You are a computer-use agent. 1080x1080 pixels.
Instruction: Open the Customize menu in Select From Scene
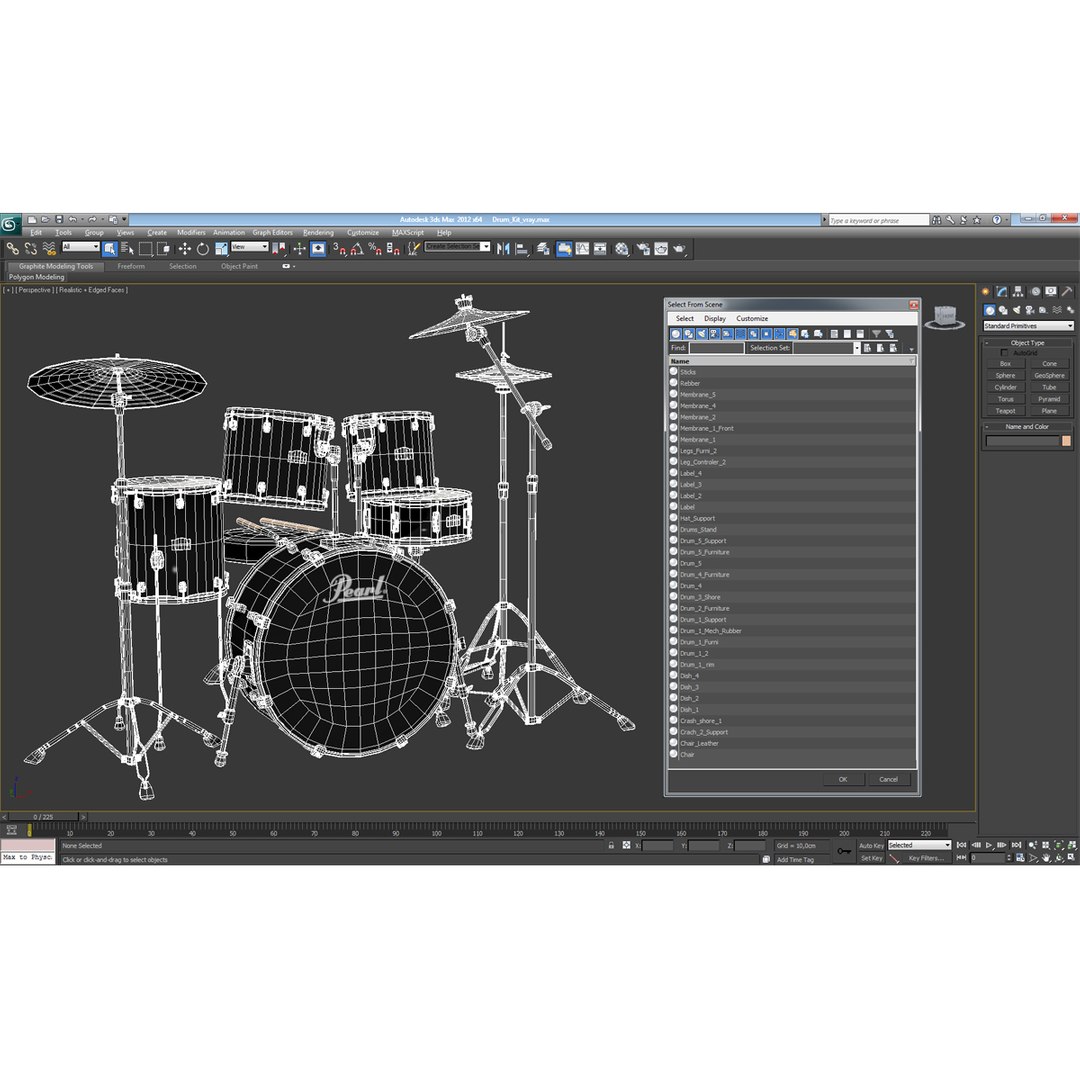pyautogui.click(x=751, y=318)
